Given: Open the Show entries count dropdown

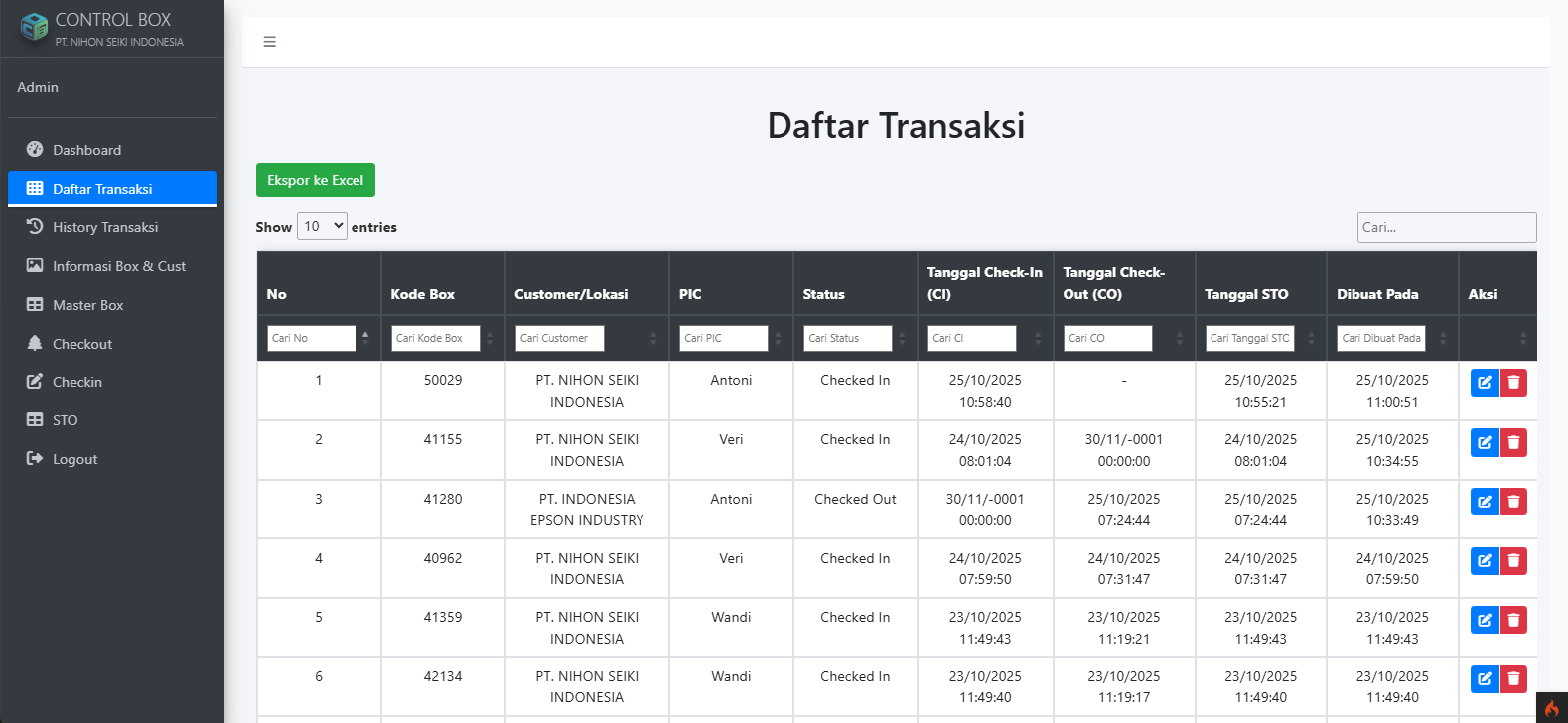Looking at the screenshot, I should [x=323, y=226].
